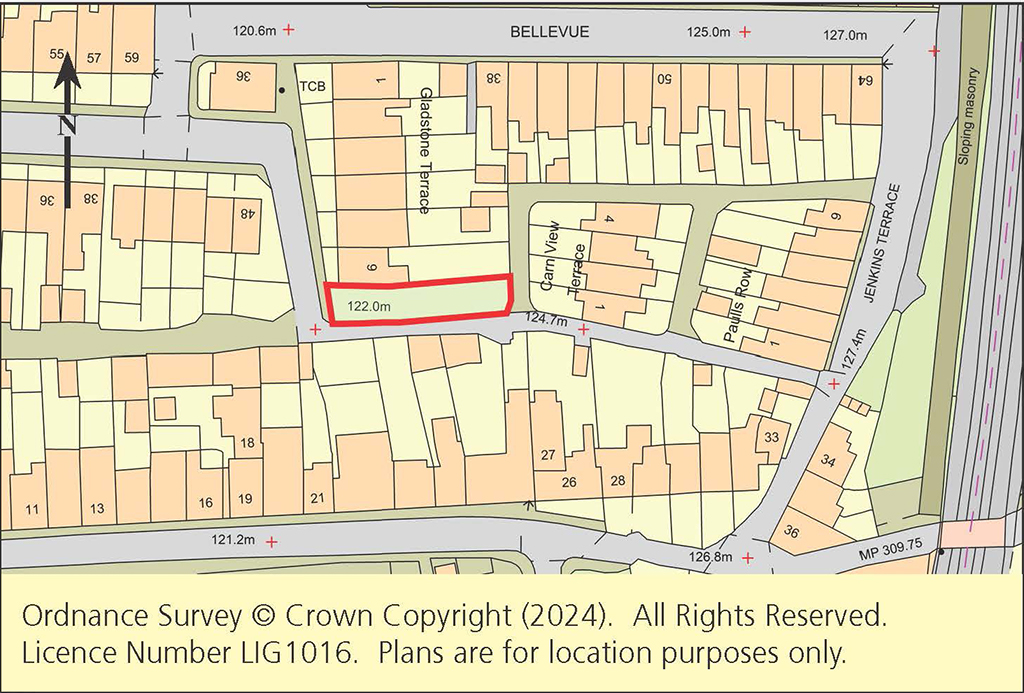Click 122.0m inside the red plot
This screenshot has width=1024, height=693.
pos(369,306)
